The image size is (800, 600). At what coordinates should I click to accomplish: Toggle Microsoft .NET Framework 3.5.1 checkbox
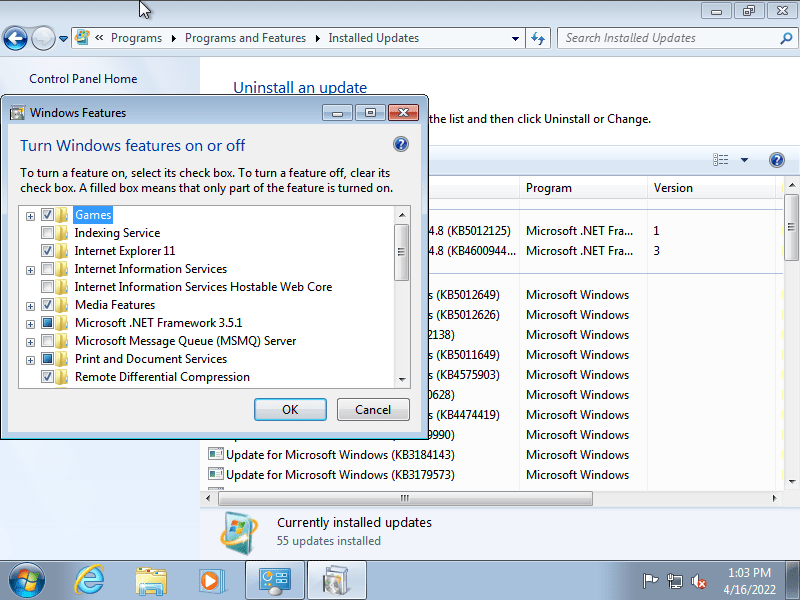47,322
